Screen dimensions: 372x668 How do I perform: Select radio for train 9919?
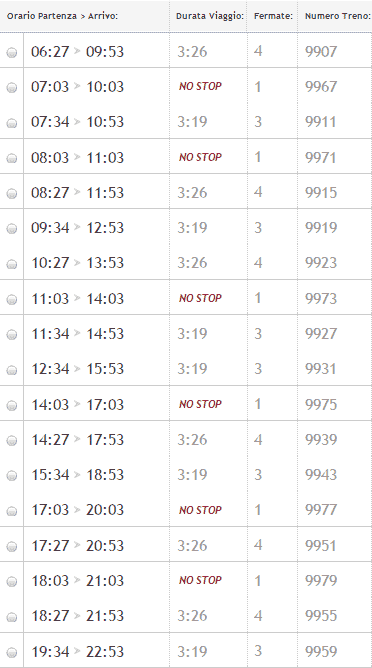click(x=12, y=229)
